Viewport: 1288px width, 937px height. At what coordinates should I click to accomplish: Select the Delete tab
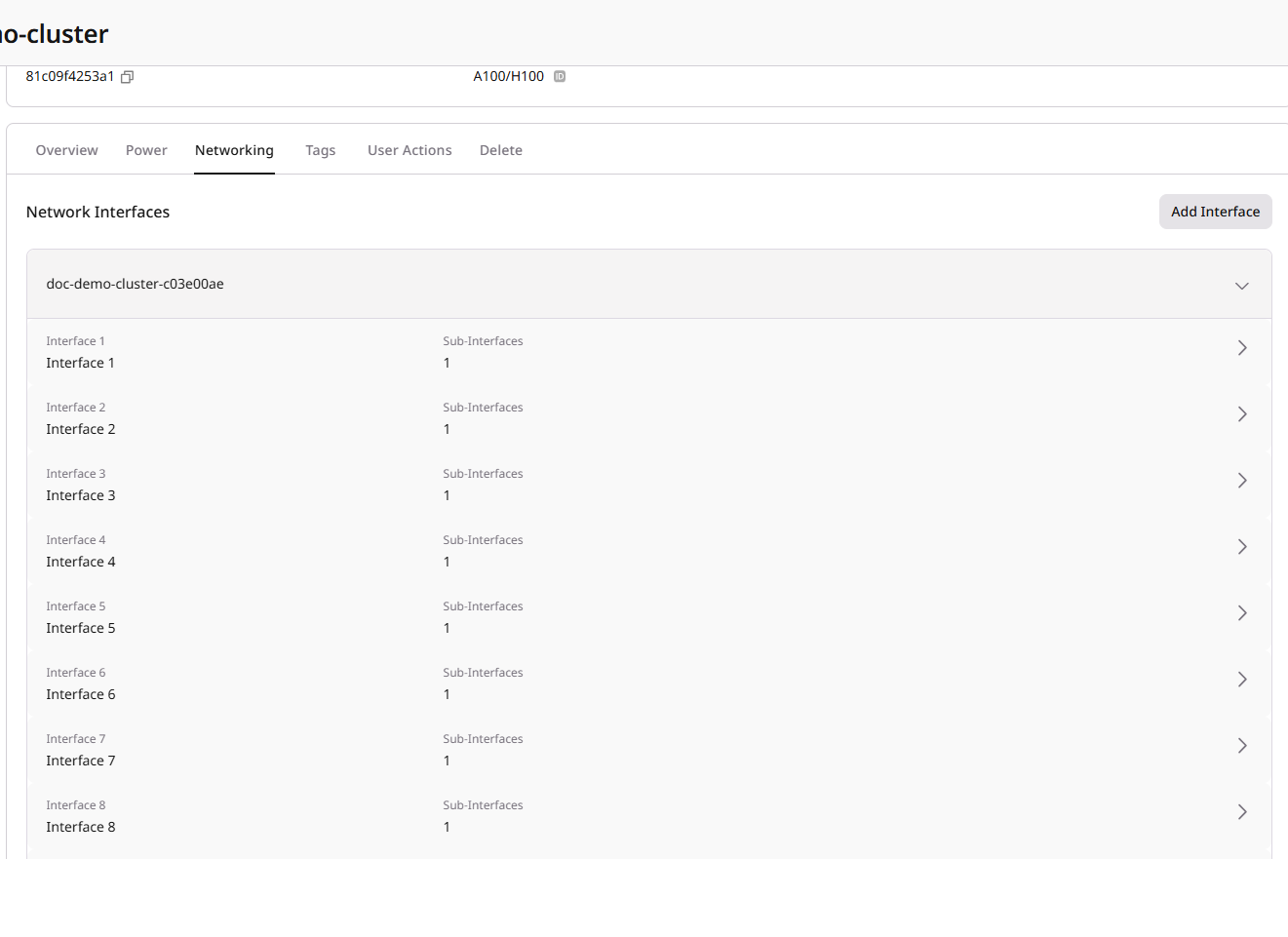tap(500, 150)
